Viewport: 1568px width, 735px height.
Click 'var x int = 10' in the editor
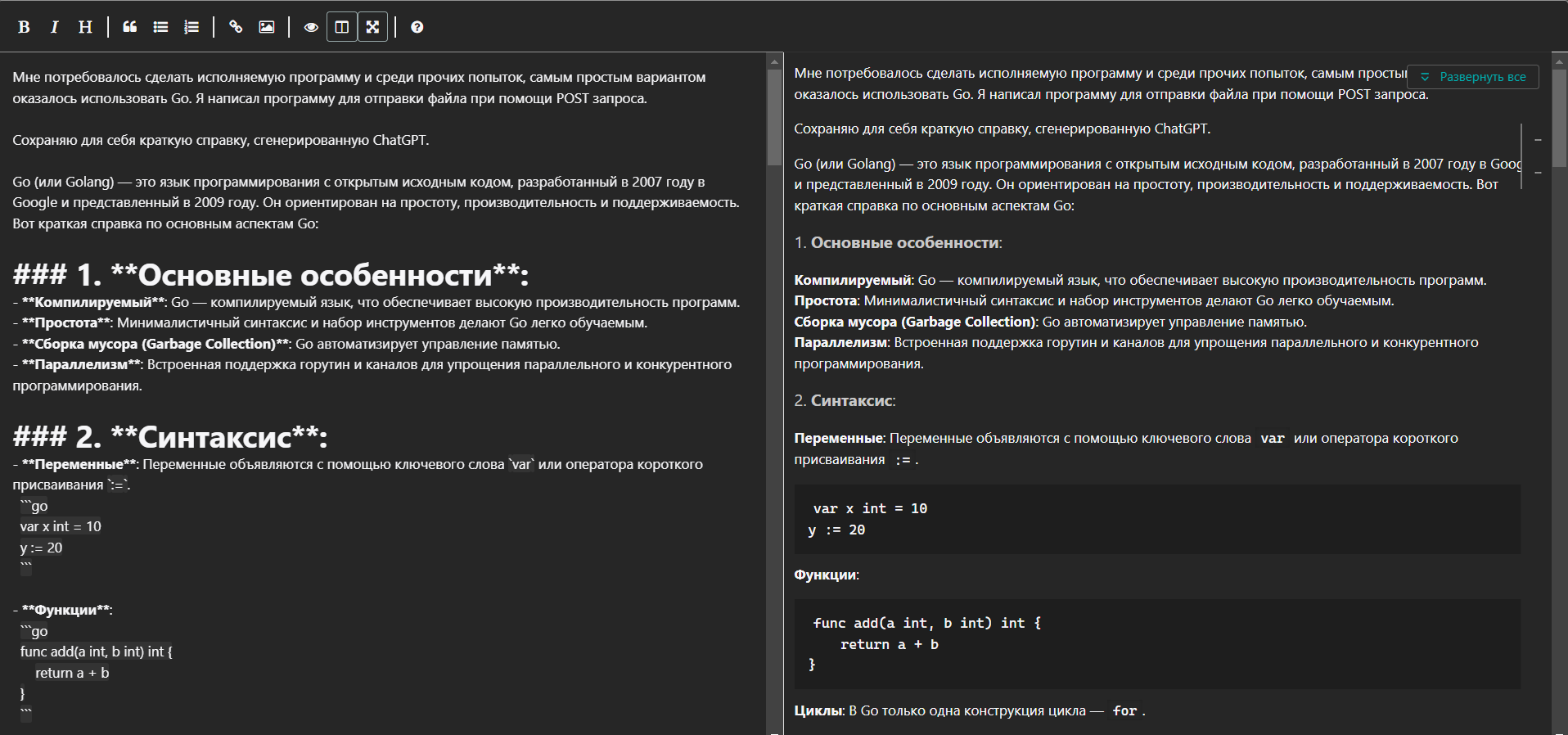[x=61, y=526]
